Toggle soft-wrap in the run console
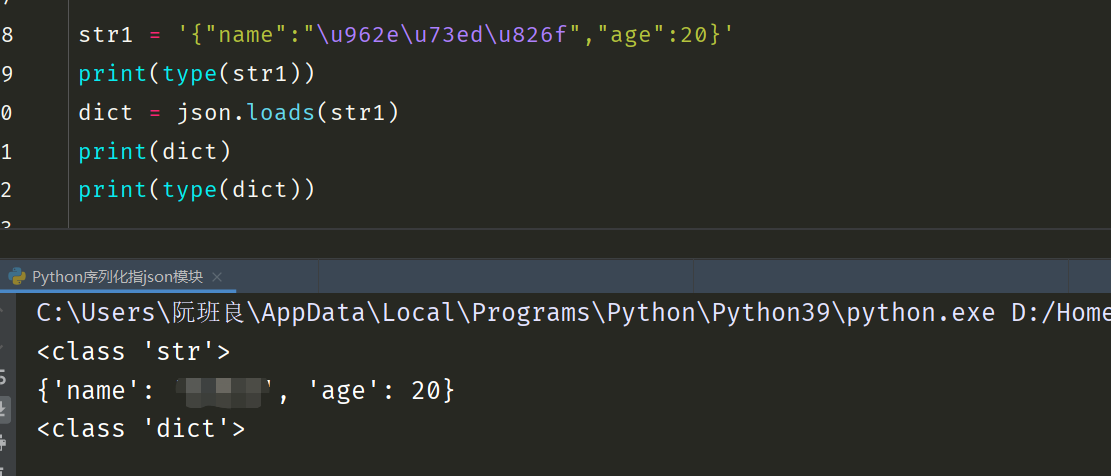Viewport: 1111px width, 476px height. (x=4, y=377)
